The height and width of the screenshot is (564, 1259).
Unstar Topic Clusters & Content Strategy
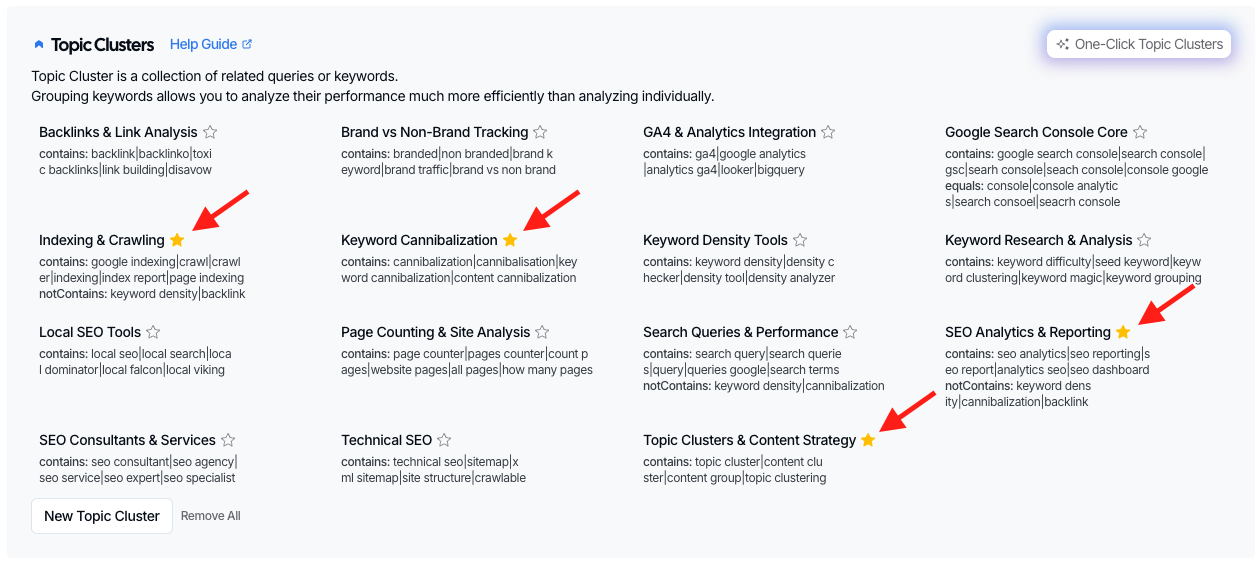tap(868, 440)
